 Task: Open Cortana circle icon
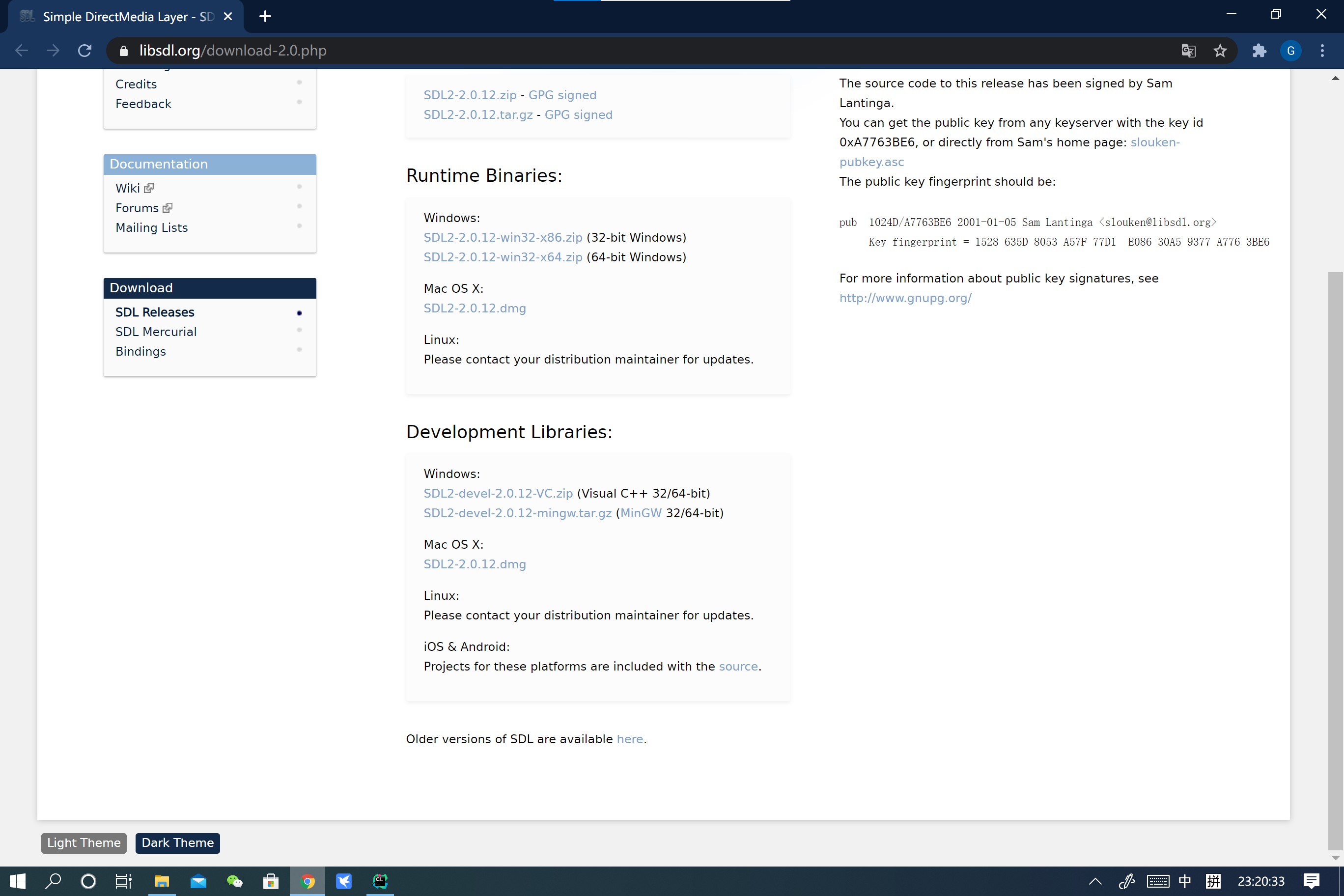pyautogui.click(x=88, y=881)
